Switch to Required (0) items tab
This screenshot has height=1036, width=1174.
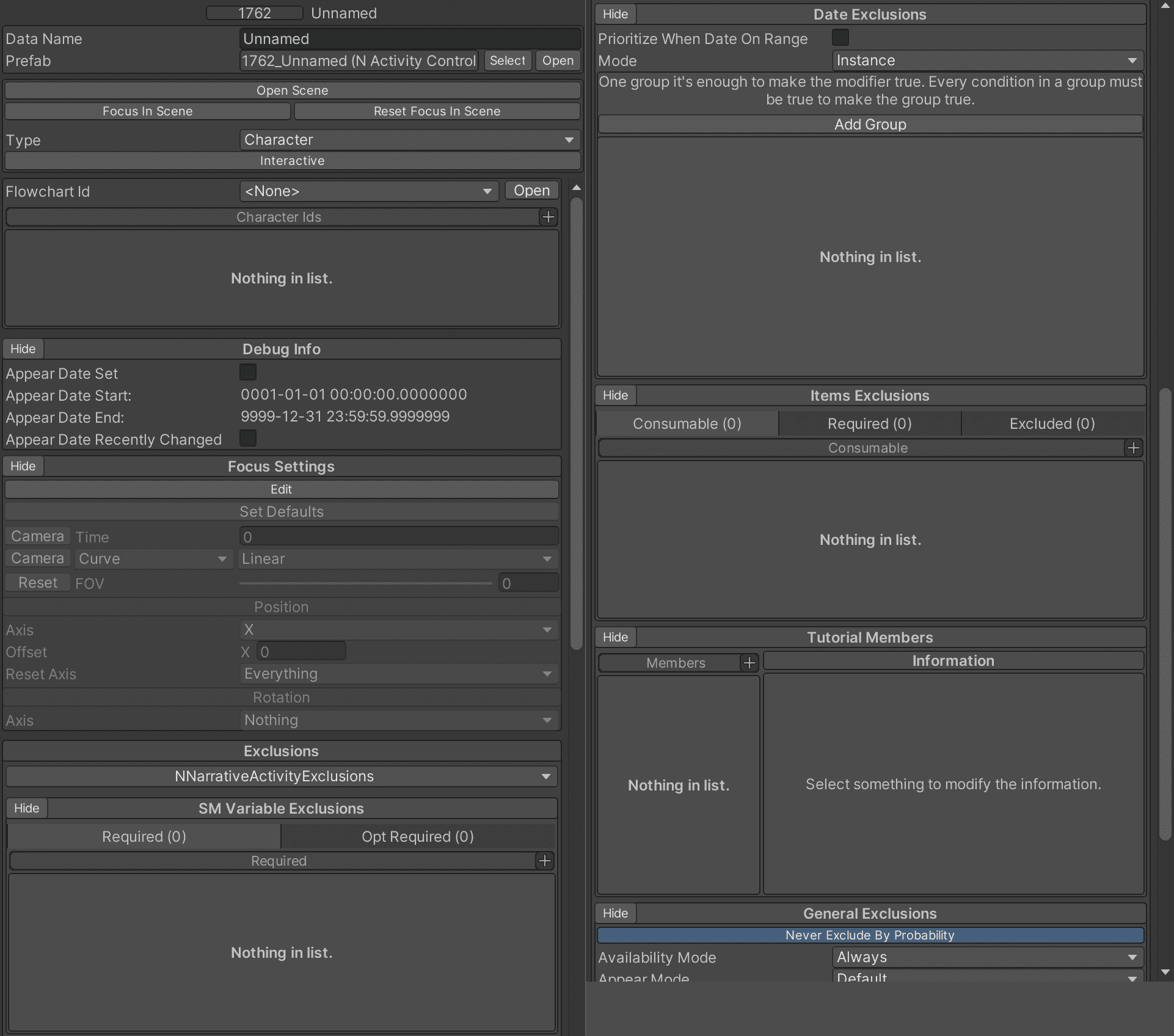click(869, 423)
